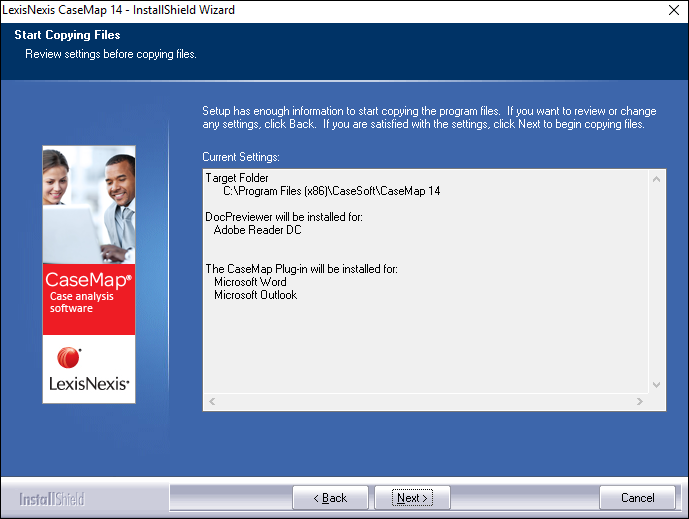Click the Current Settings label
The width and height of the screenshot is (689, 519).
241,157
